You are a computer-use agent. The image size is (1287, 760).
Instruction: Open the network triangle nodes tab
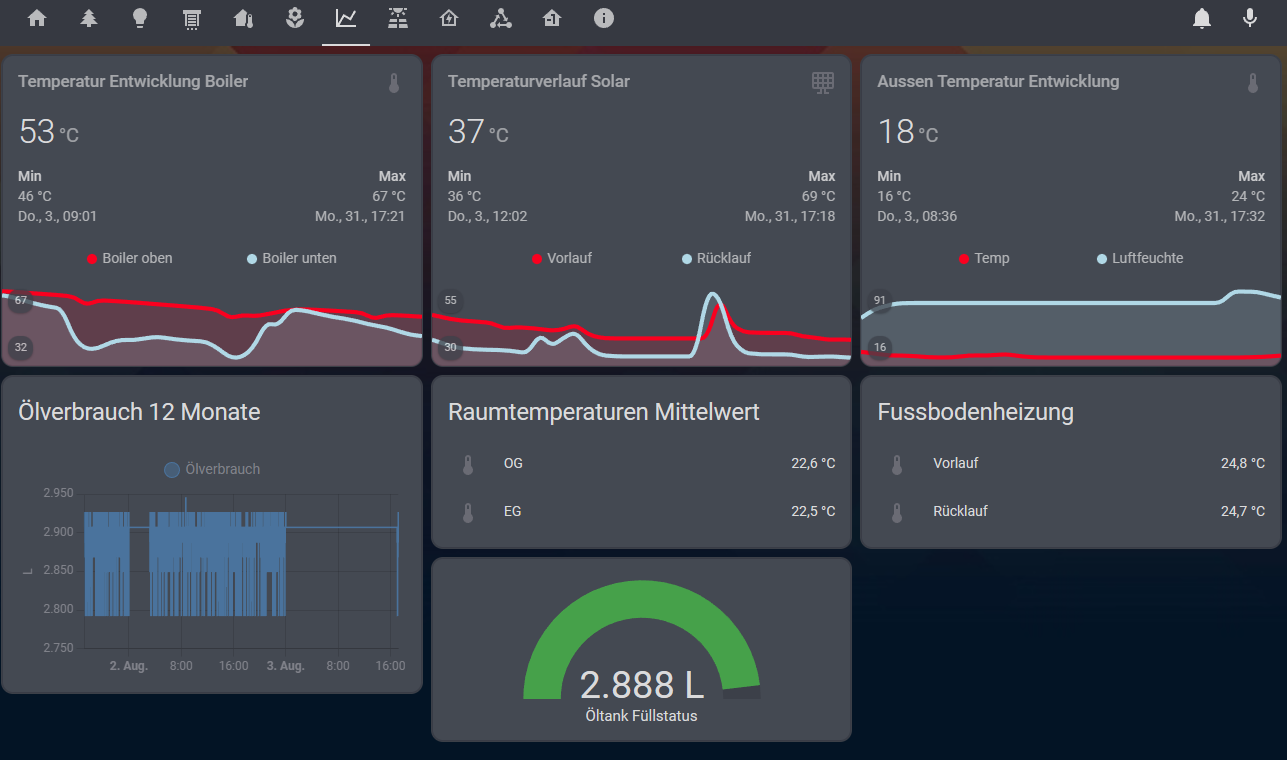(501, 18)
